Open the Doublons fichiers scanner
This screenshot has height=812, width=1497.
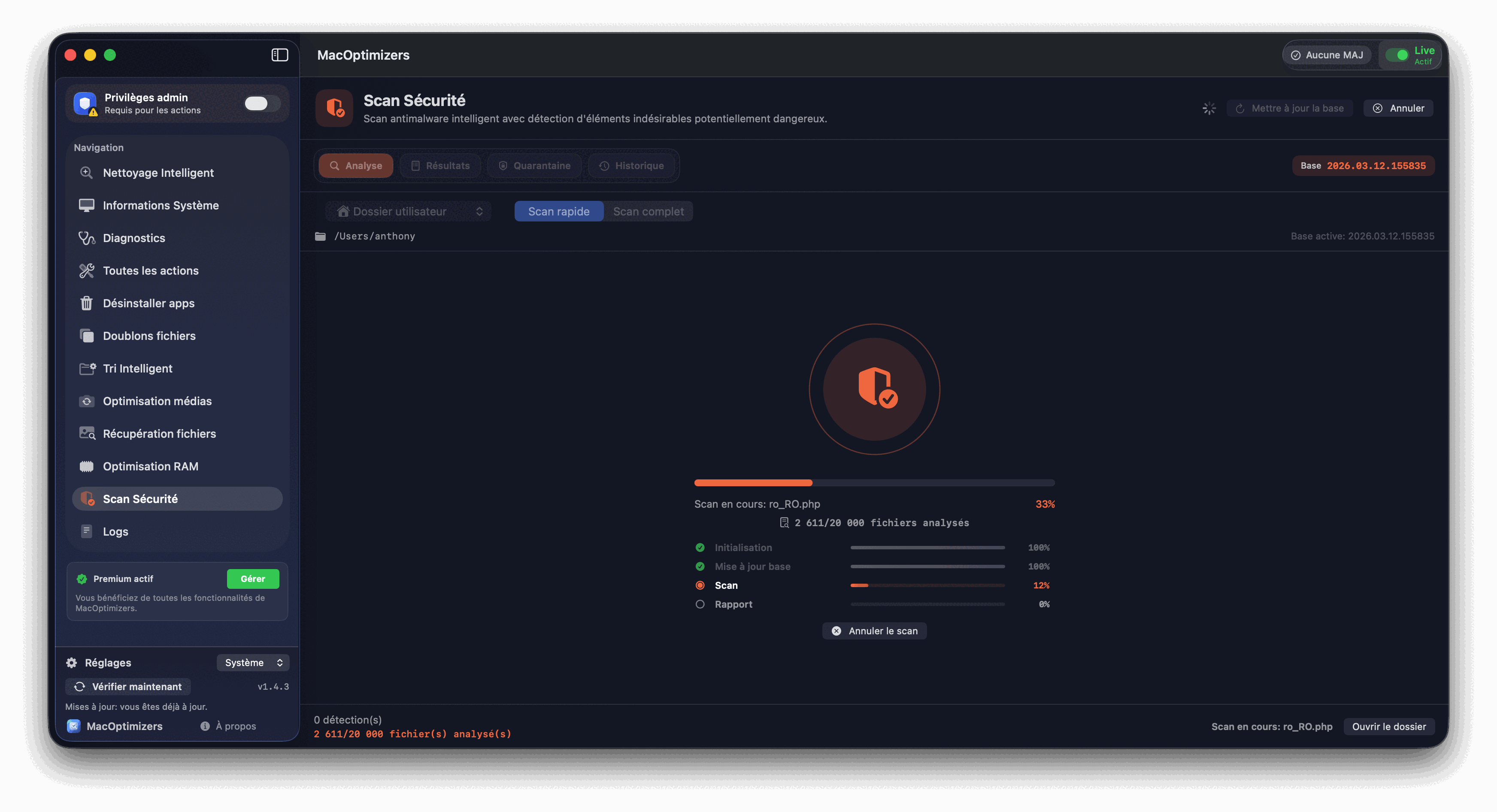(x=149, y=335)
